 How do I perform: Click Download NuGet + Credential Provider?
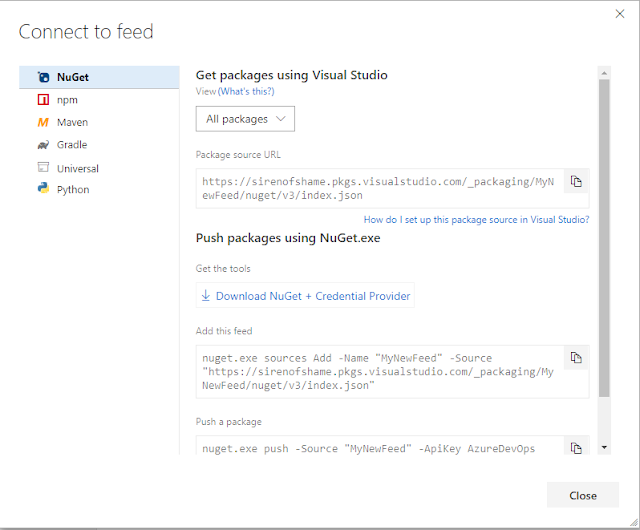coord(305,296)
